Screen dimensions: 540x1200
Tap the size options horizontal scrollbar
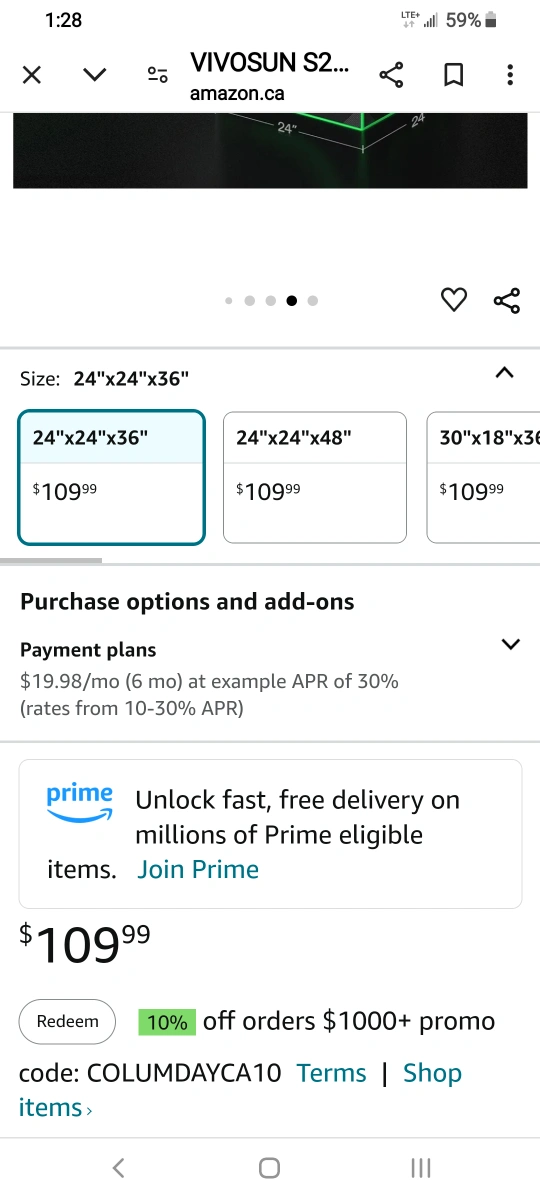click(51, 561)
